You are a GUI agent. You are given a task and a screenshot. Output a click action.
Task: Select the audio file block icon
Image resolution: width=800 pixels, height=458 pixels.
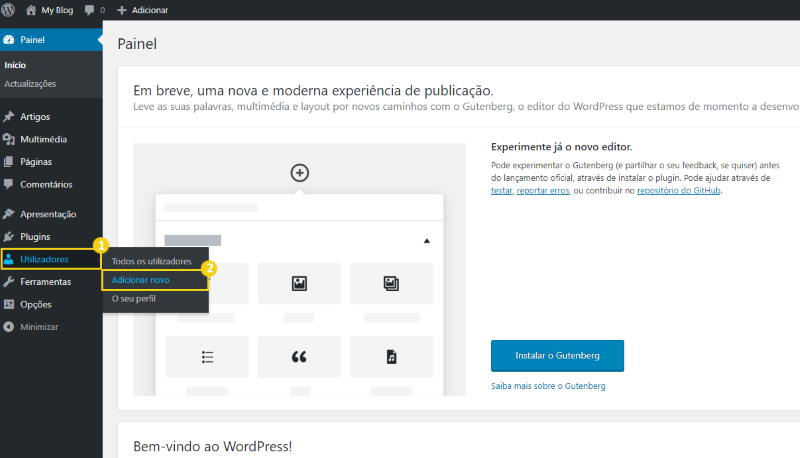(391, 357)
